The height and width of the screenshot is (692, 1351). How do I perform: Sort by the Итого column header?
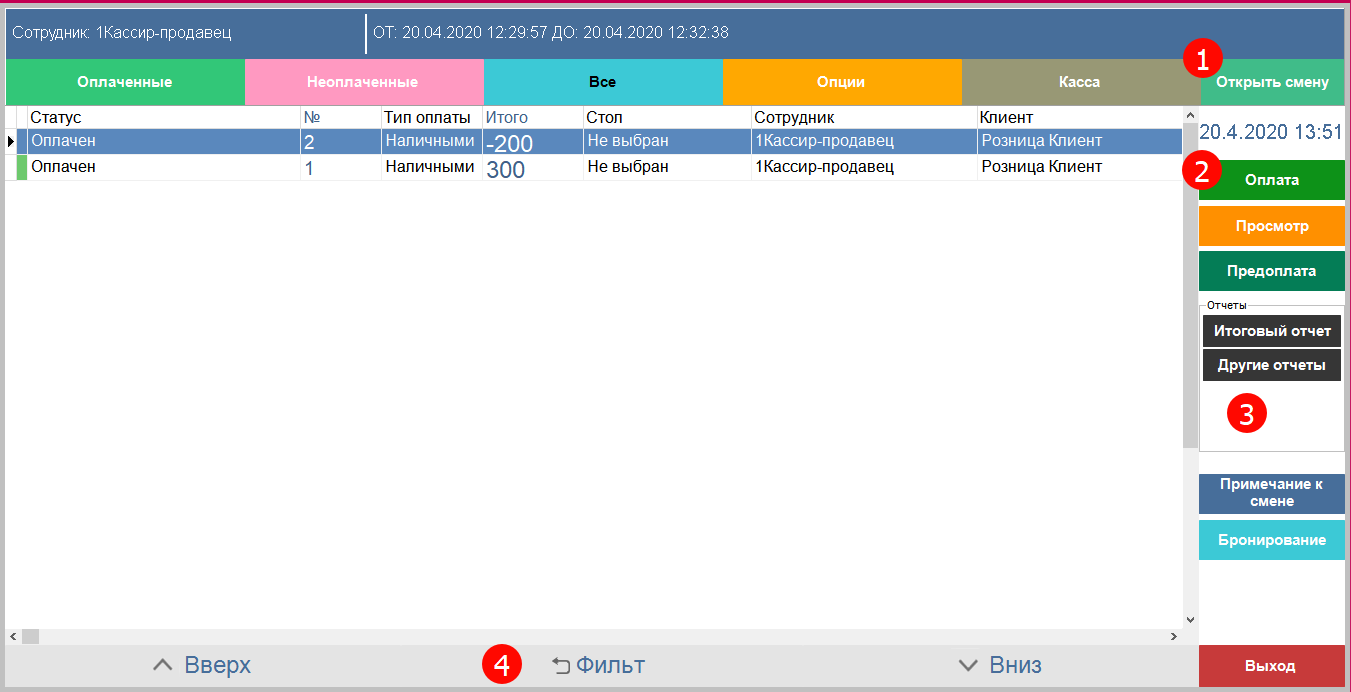507,118
